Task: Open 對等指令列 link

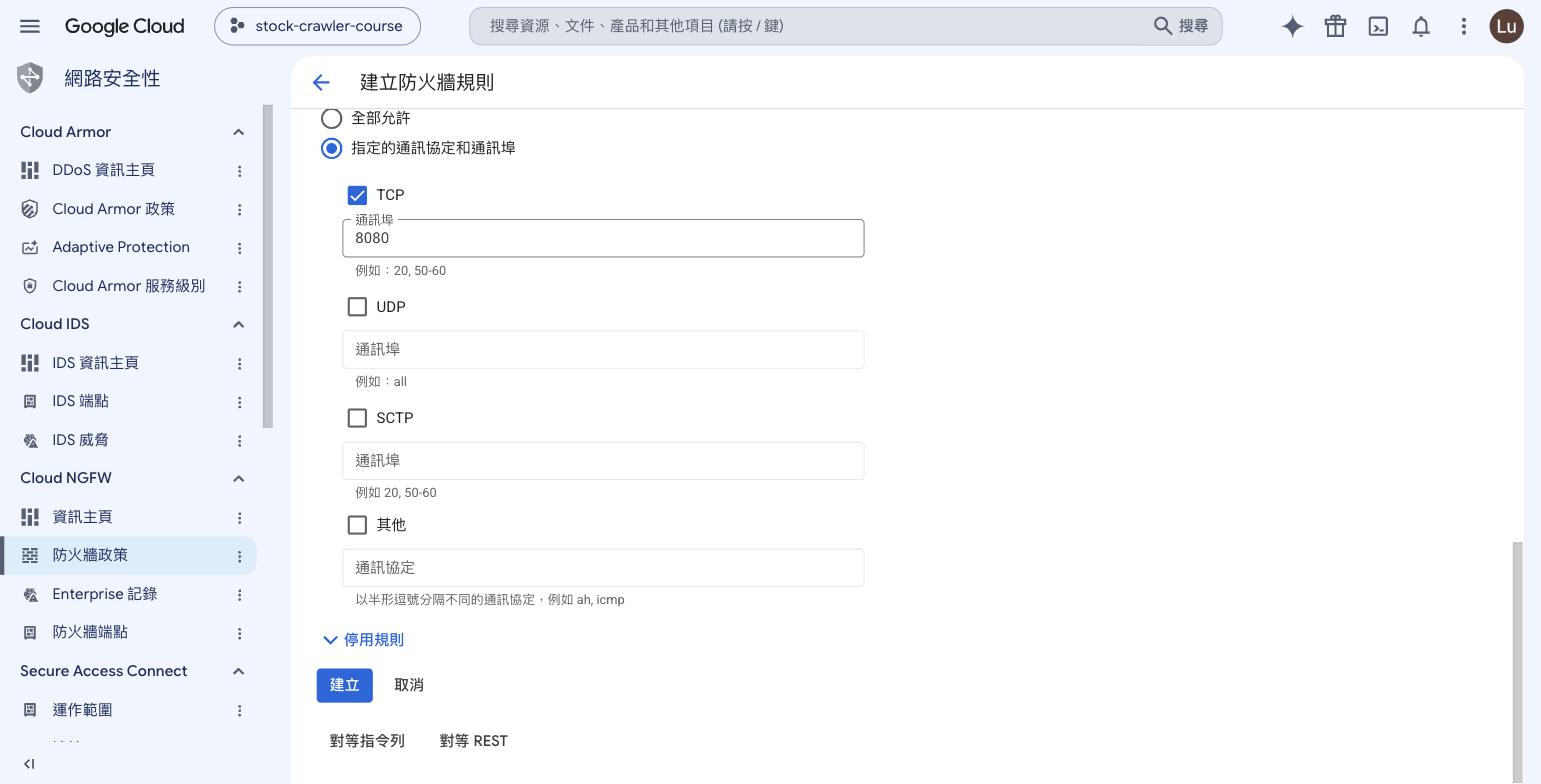Action: (x=367, y=741)
